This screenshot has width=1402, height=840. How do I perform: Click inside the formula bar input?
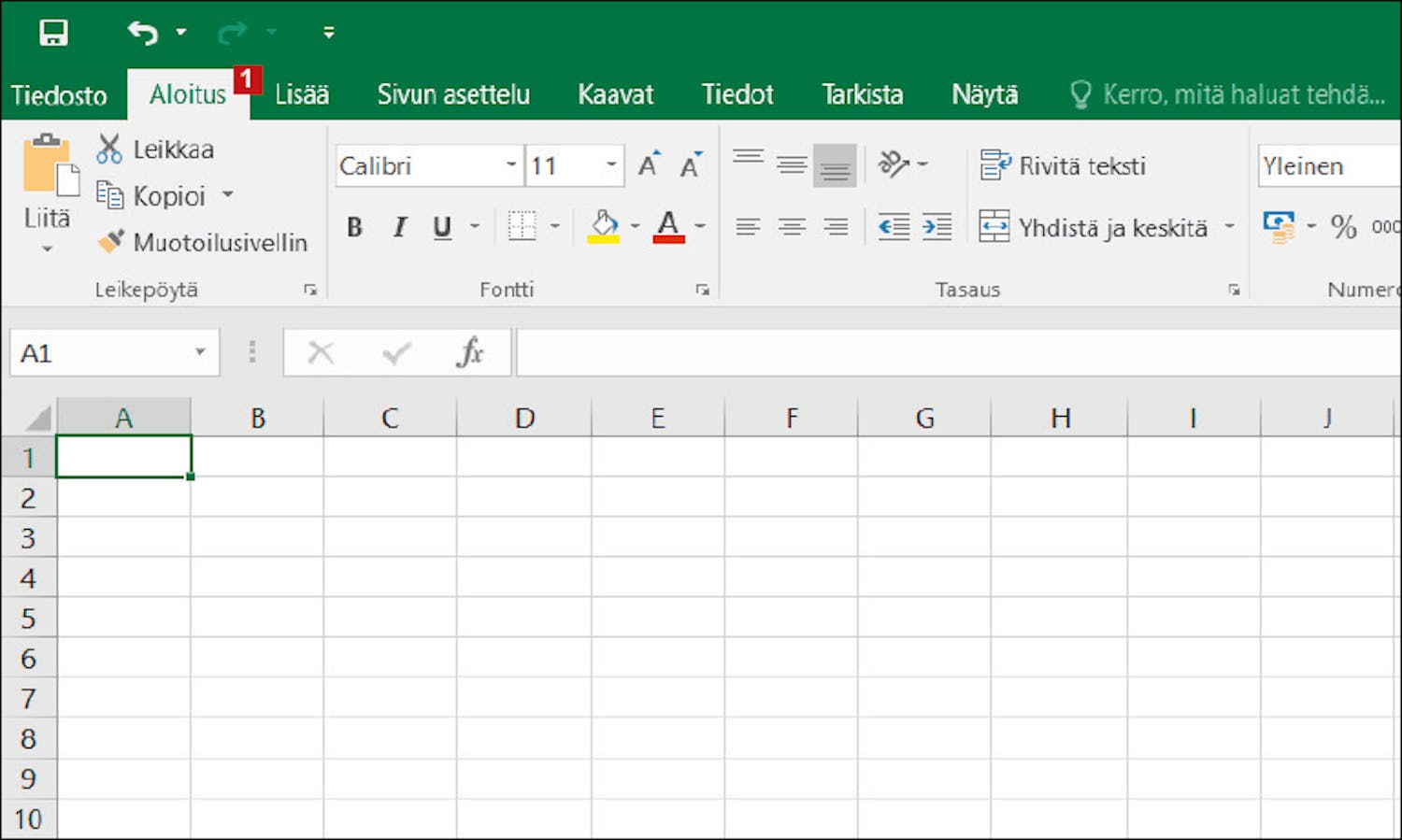[x=958, y=353]
